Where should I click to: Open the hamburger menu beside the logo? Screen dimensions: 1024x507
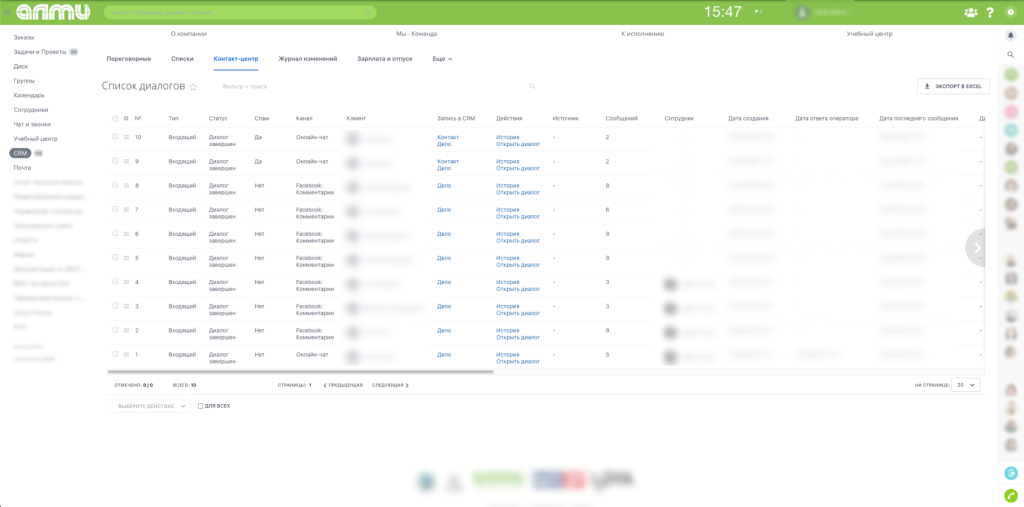coord(7,12)
